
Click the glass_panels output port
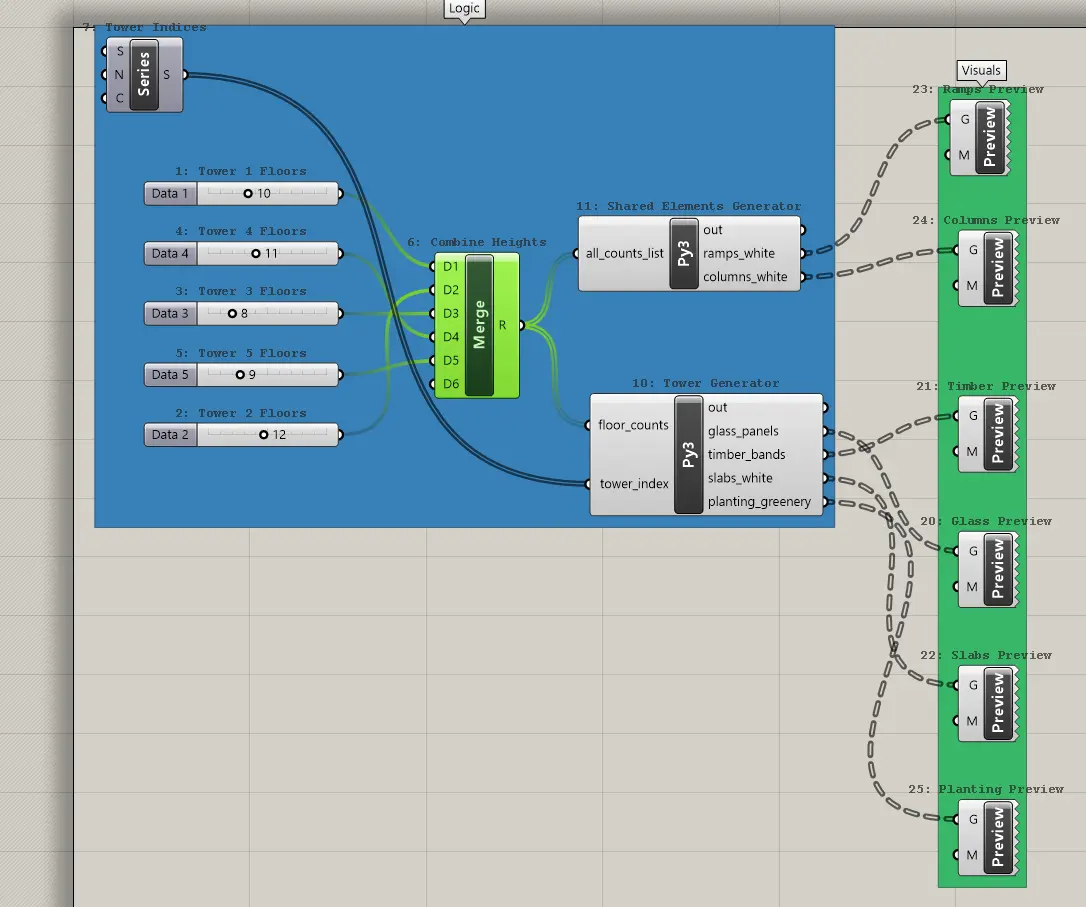(825, 431)
